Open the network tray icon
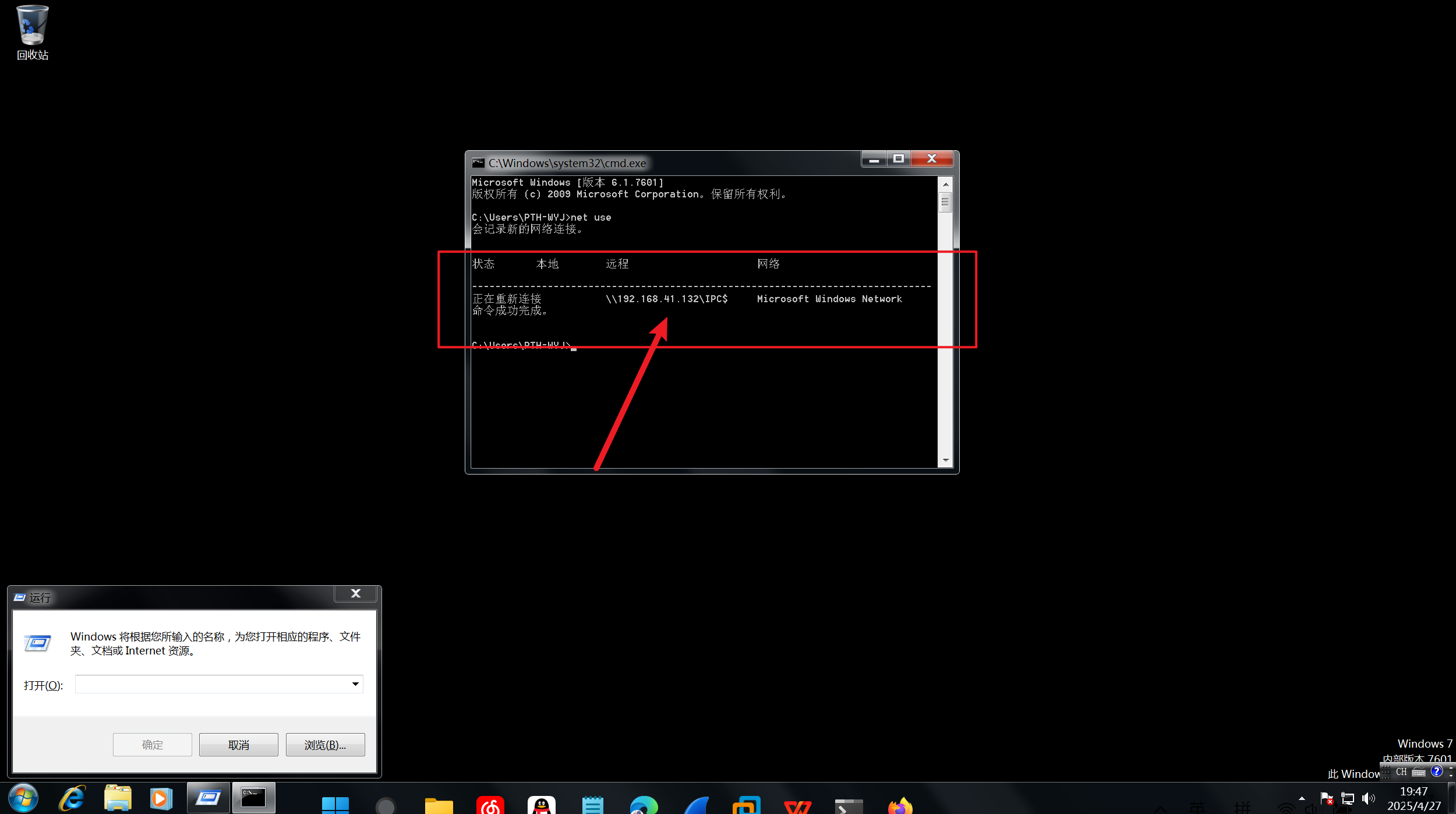This screenshot has height=814, width=1456. pos(1347,798)
